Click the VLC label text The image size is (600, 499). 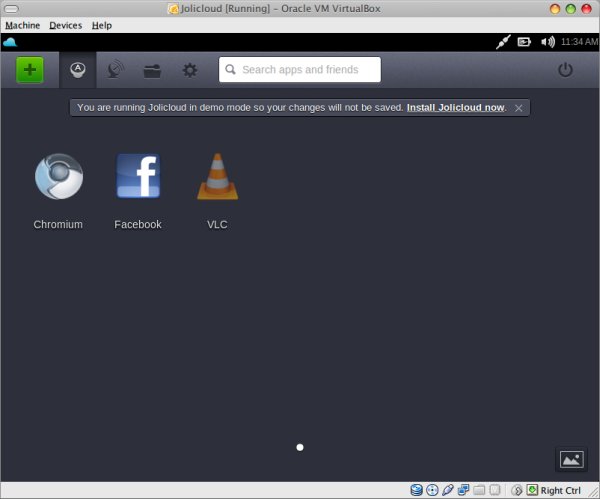coord(217,224)
